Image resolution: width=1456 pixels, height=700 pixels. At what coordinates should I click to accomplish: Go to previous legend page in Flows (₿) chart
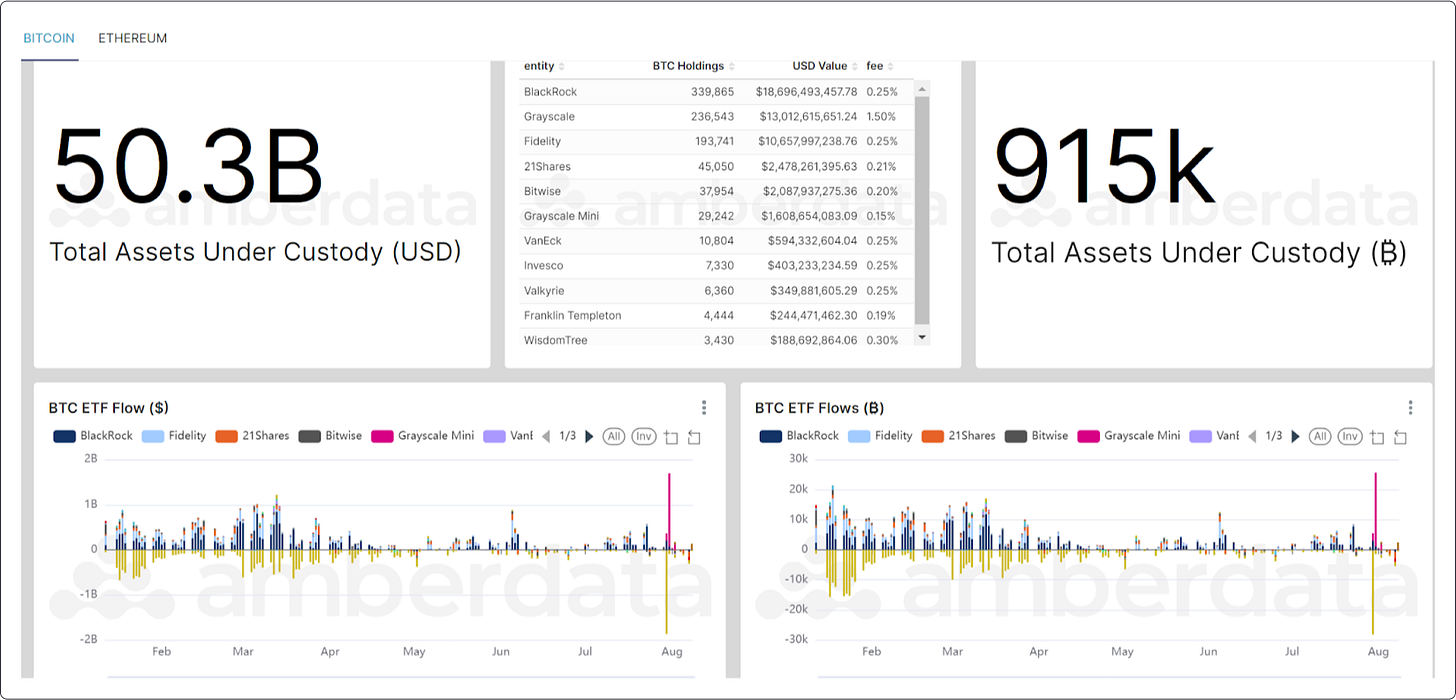point(1252,436)
